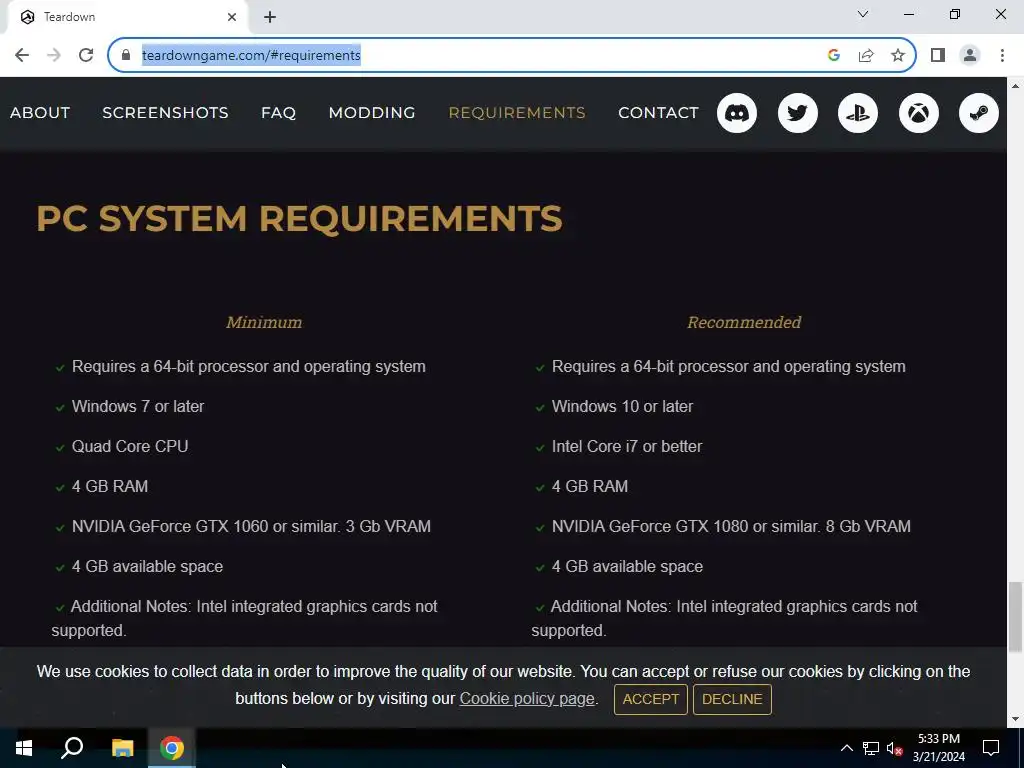Open the Chrome three-dot menu
Image resolution: width=1024 pixels, height=768 pixels.
(1002, 55)
